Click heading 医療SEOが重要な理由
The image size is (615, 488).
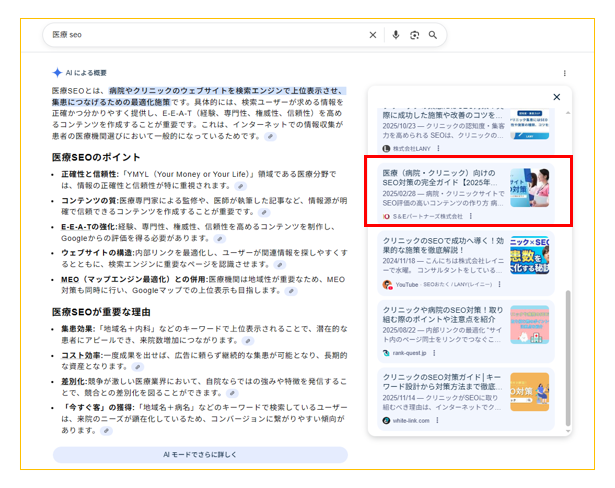(x=101, y=312)
